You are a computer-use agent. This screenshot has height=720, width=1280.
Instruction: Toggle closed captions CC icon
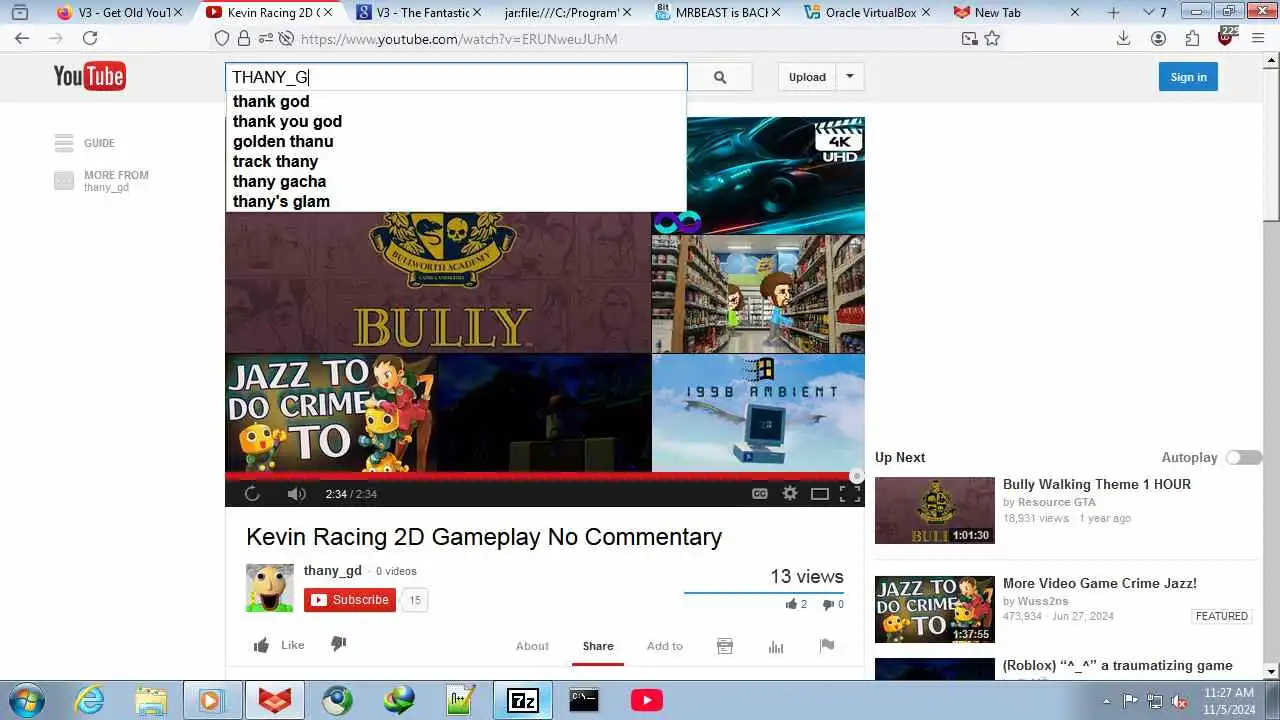click(x=760, y=493)
